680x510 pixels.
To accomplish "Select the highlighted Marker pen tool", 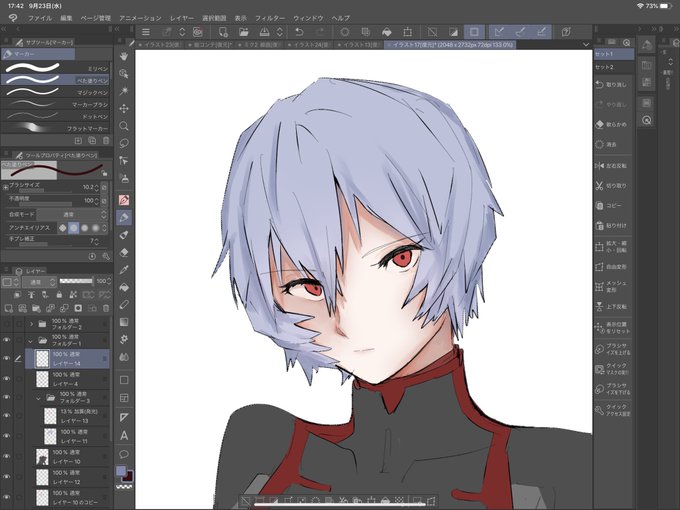I will tap(124, 217).
